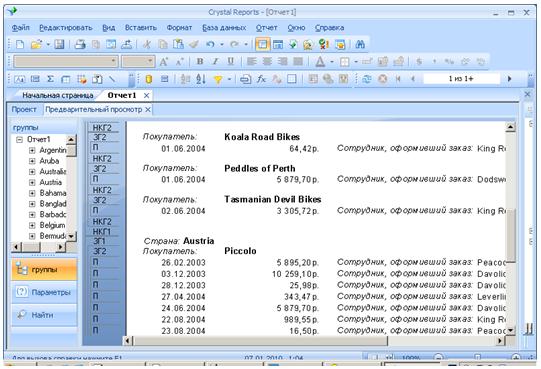
Task: Insert a subreport icon
Action: pos(97,79)
